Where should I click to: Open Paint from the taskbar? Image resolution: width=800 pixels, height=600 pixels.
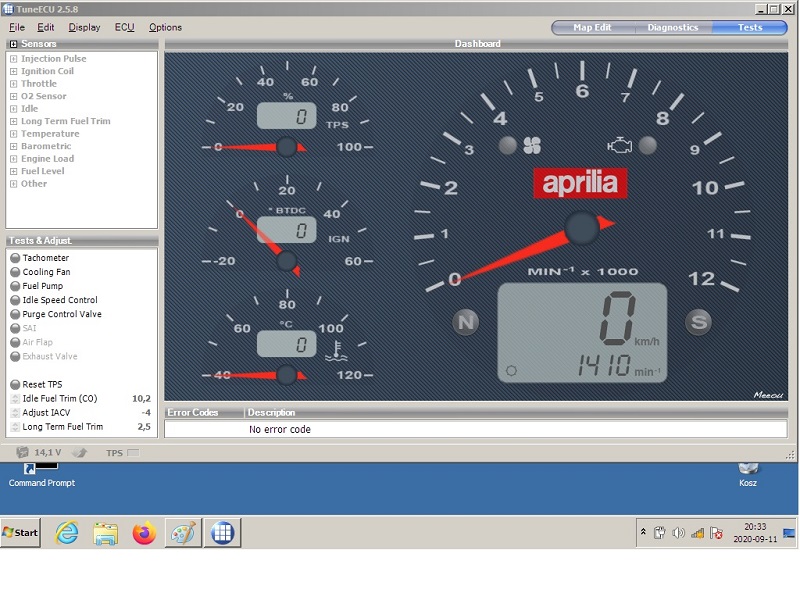[183, 533]
